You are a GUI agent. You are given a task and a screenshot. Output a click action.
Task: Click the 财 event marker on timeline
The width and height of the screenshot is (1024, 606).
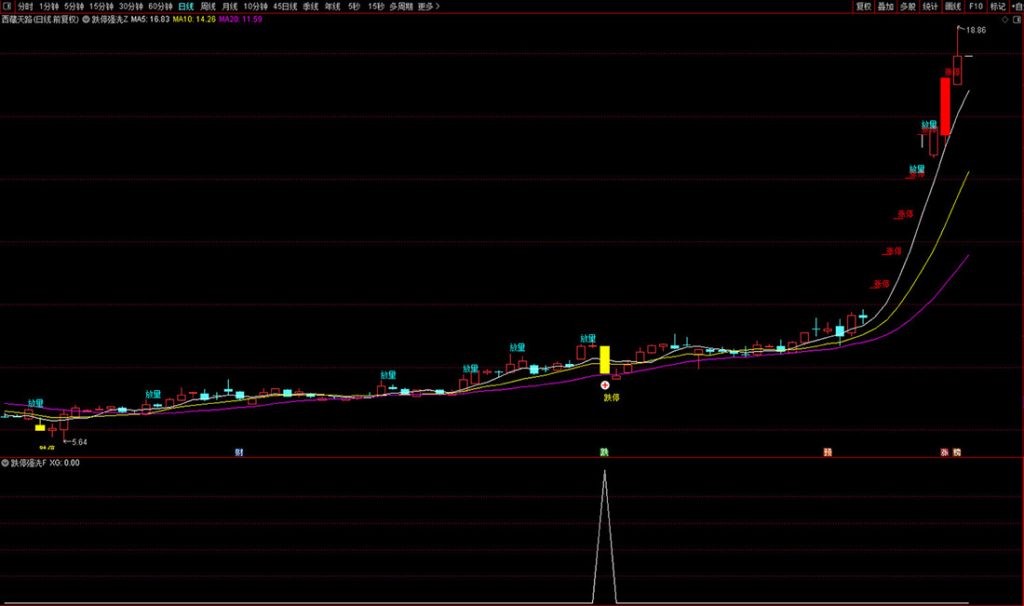239,452
